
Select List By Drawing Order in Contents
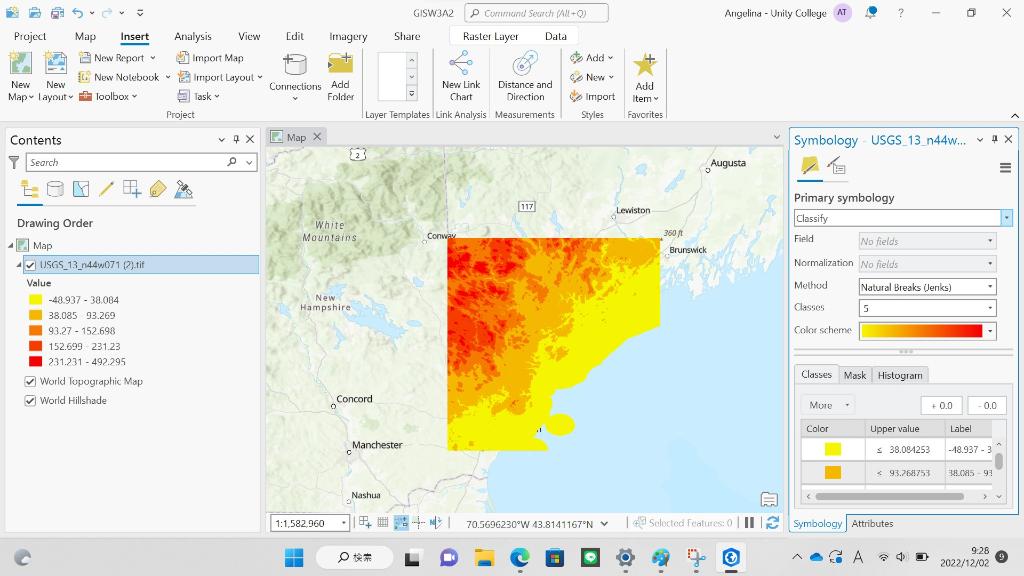[26, 189]
